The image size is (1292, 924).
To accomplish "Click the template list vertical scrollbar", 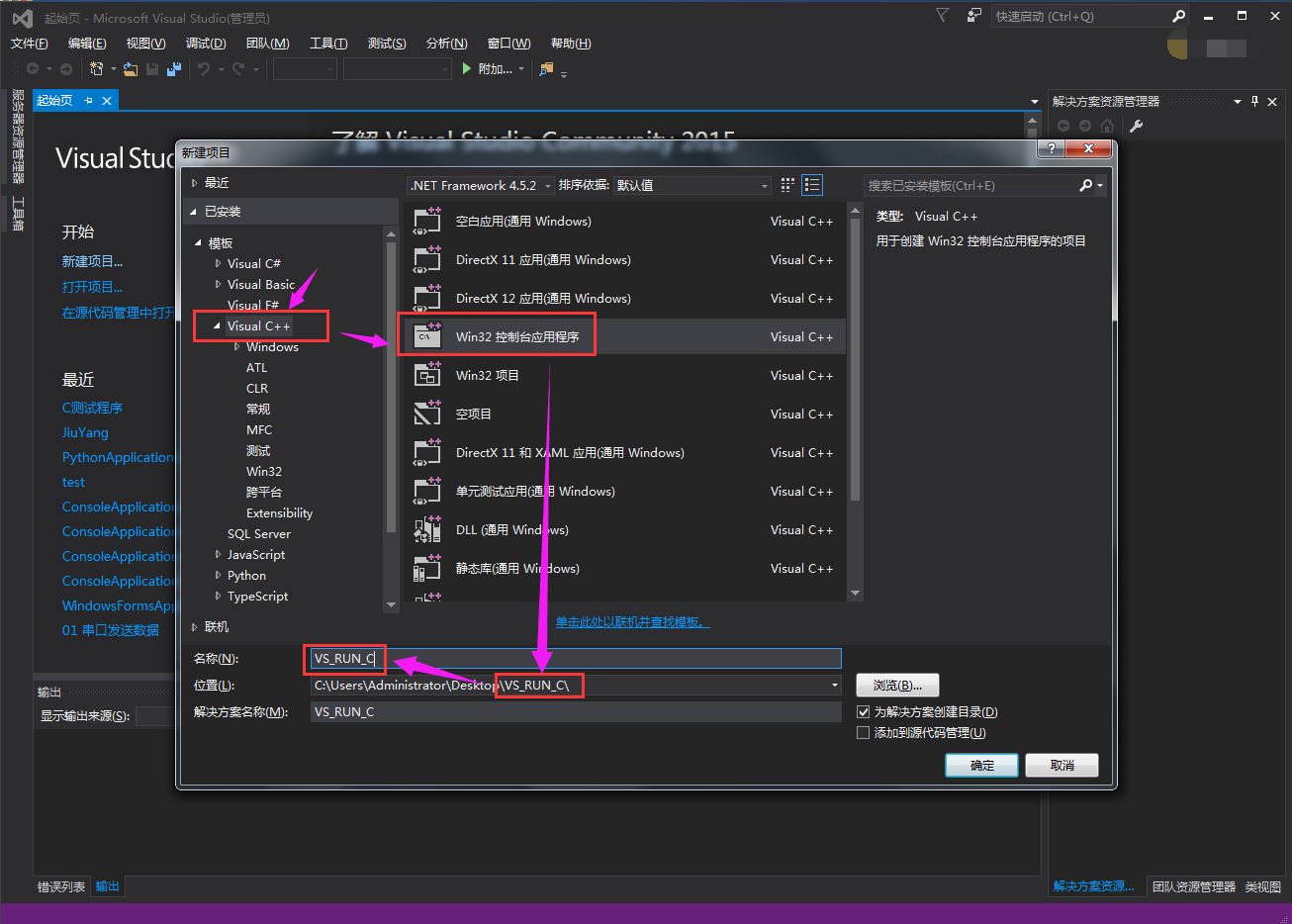I will pos(855,361).
